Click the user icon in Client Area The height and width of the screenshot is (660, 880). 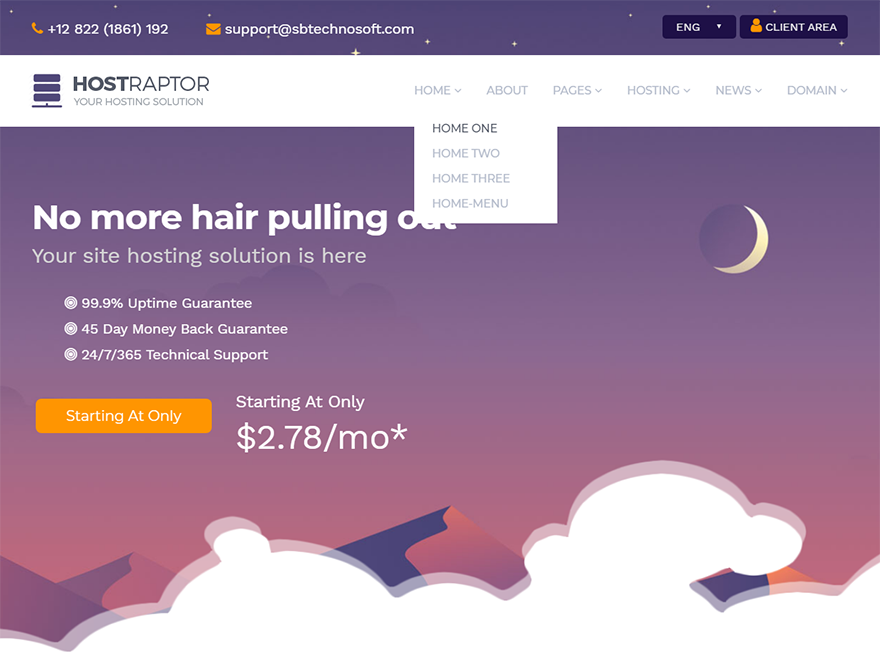pyautogui.click(x=756, y=26)
